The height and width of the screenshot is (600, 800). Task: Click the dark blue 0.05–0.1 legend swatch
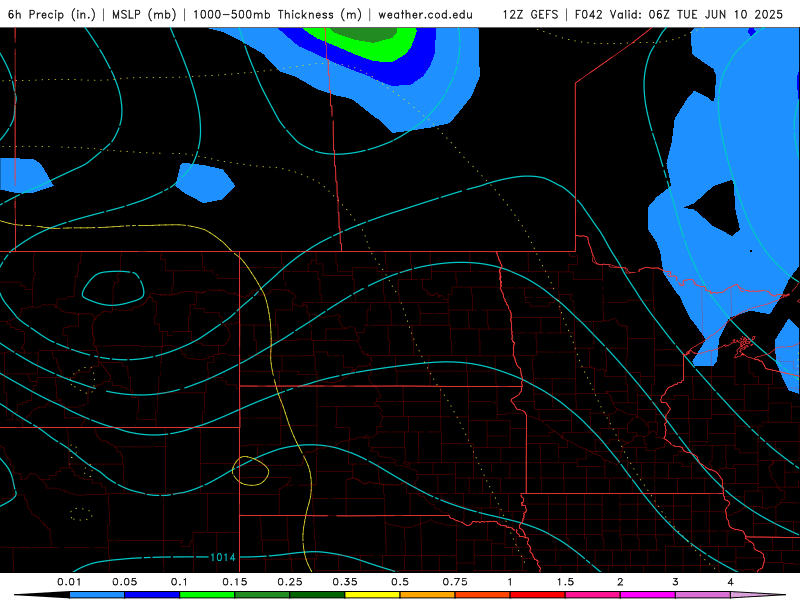(152, 595)
